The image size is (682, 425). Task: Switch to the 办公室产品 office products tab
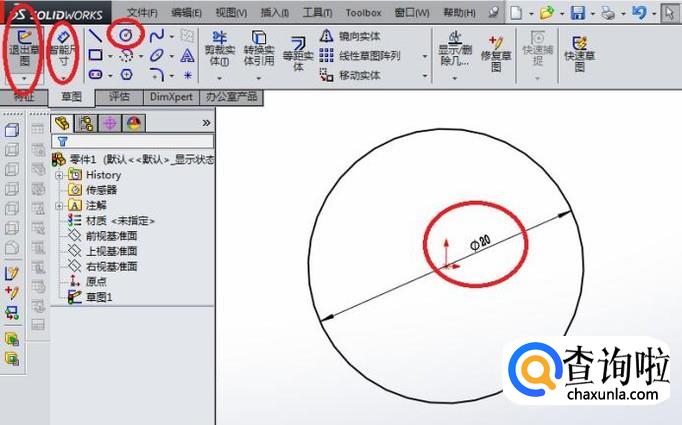[x=231, y=97]
